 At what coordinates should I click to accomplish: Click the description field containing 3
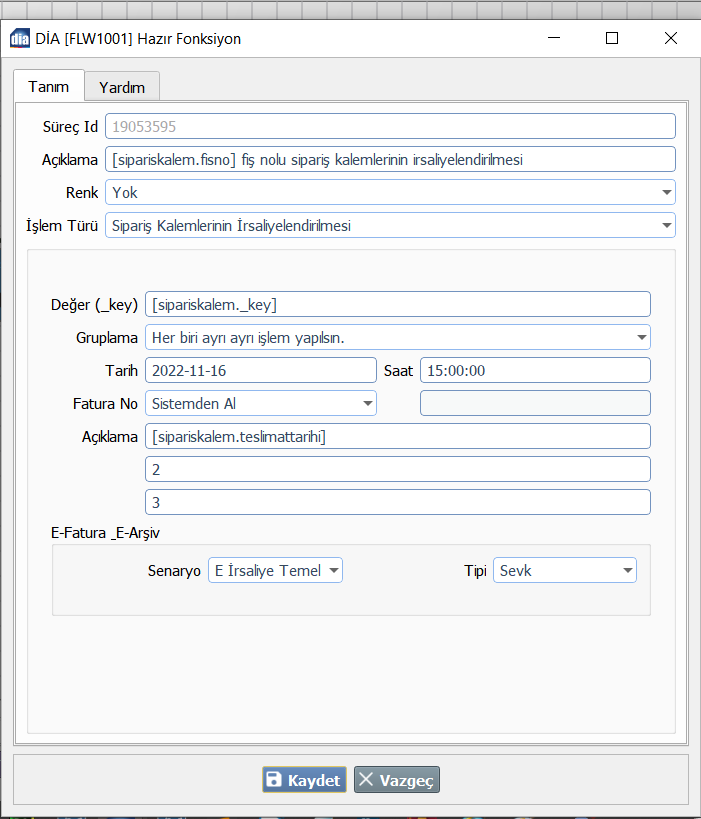coord(397,502)
